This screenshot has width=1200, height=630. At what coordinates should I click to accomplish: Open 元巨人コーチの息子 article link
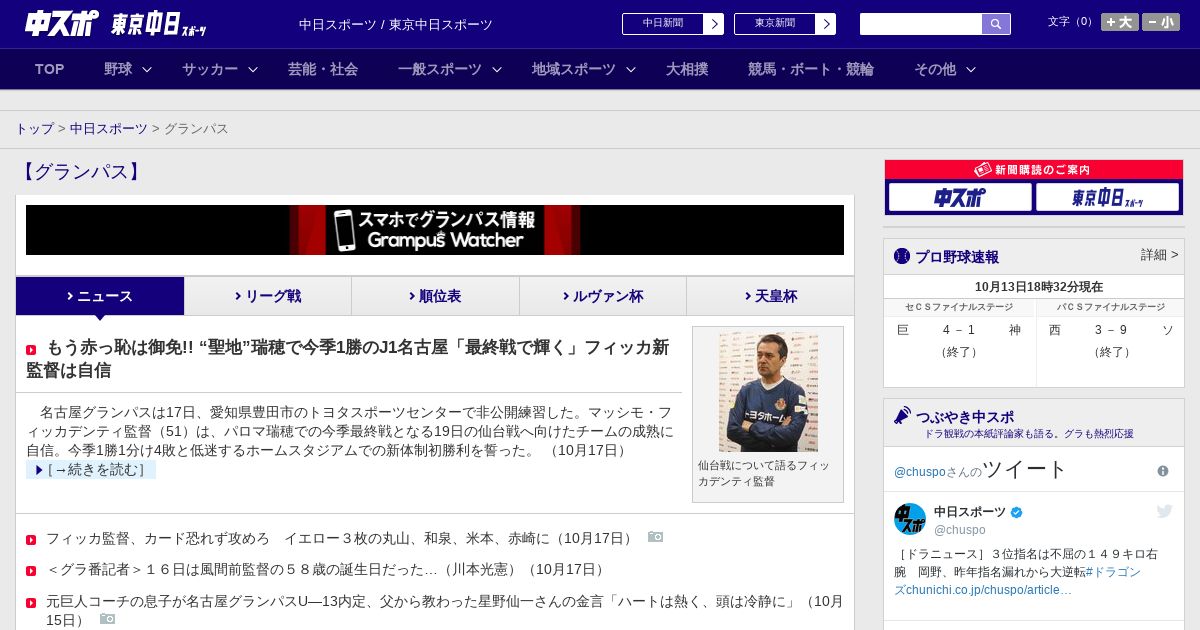coord(444,610)
